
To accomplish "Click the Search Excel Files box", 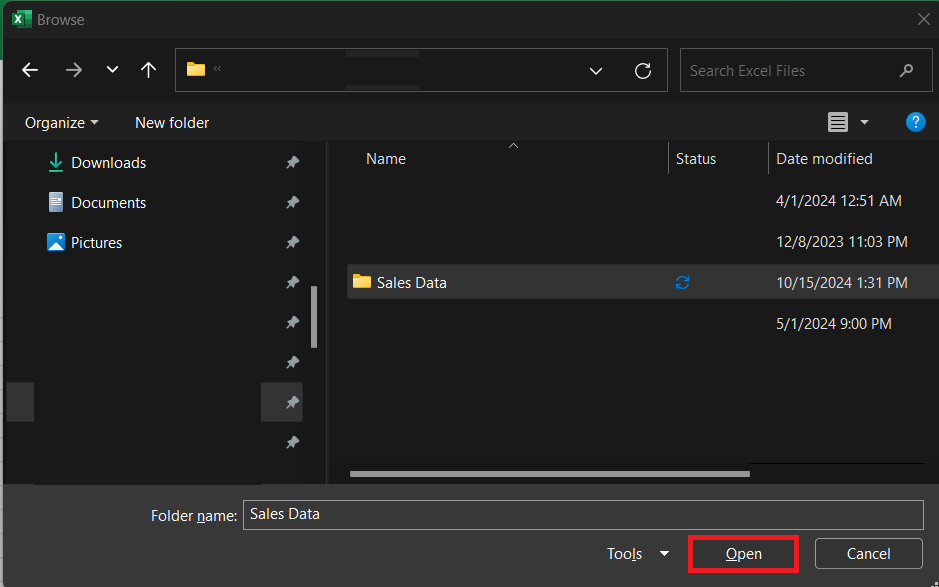I will click(x=806, y=71).
